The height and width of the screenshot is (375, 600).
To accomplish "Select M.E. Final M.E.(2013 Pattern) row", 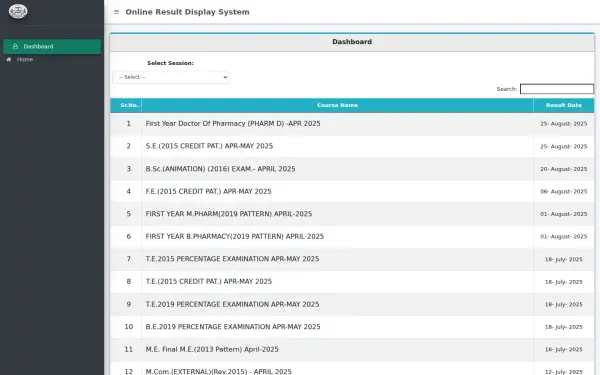I will point(352,349).
